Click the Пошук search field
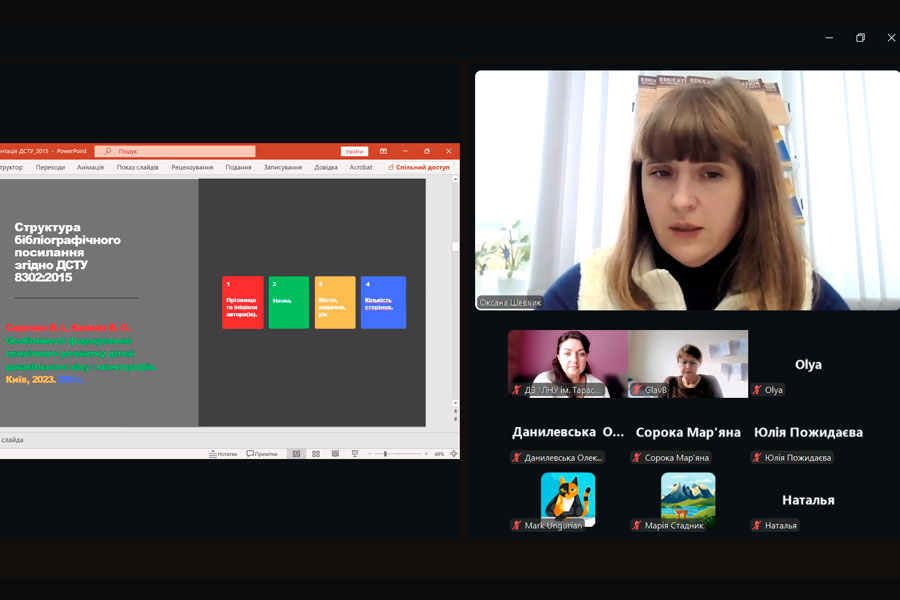The height and width of the screenshot is (600, 900). tap(175, 151)
